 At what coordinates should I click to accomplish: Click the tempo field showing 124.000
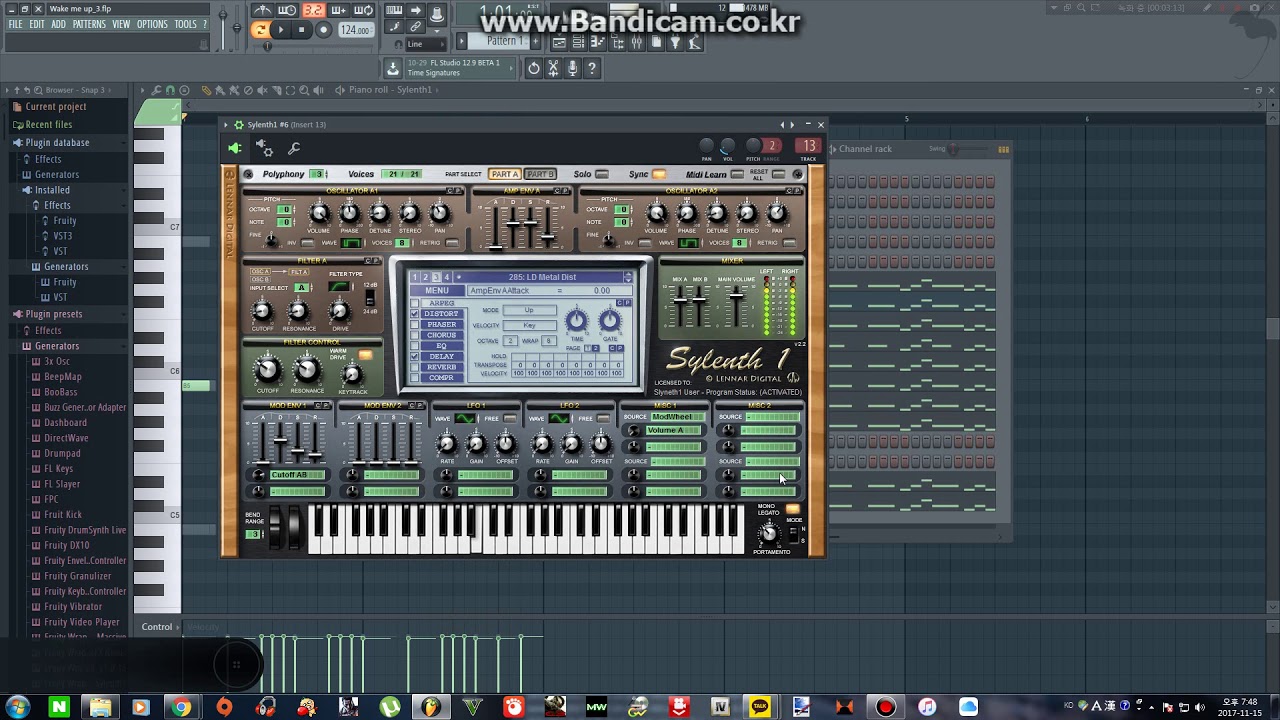pyautogui.click(x=355, y=30)
